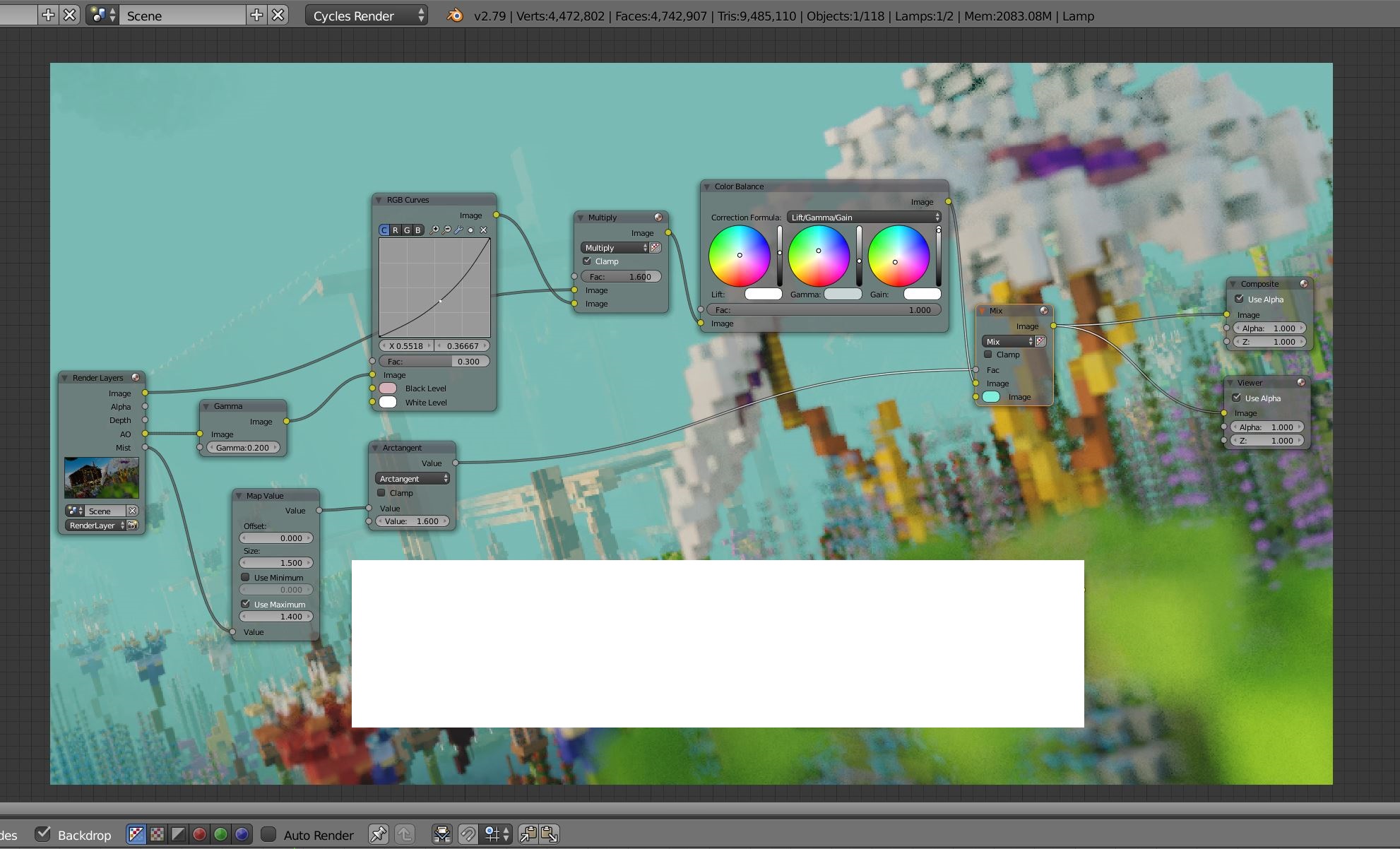Click the Black Level color swatch

tap(388, 388)
